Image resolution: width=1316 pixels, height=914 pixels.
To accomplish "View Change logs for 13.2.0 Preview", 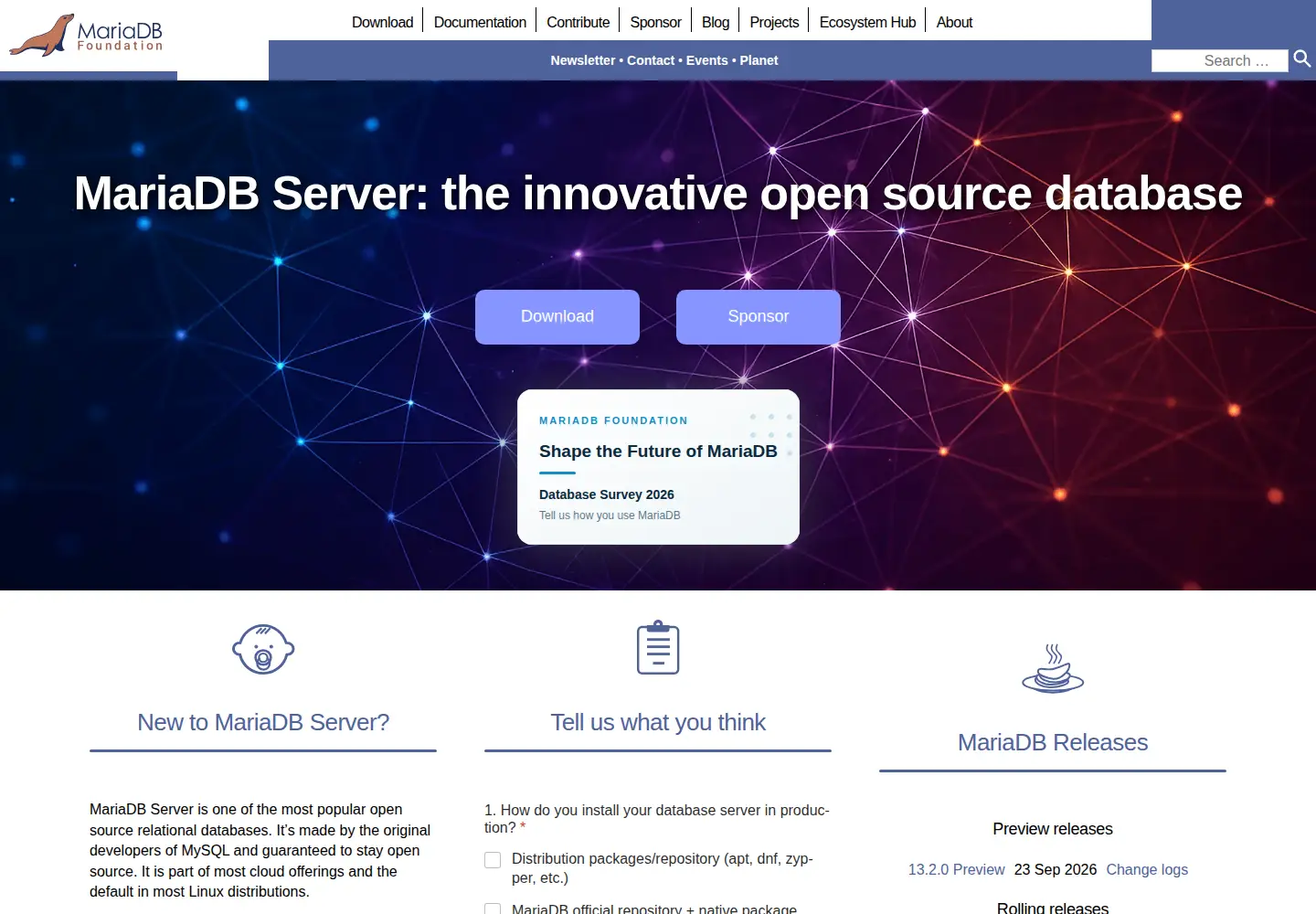I will tap(1147, 869).
